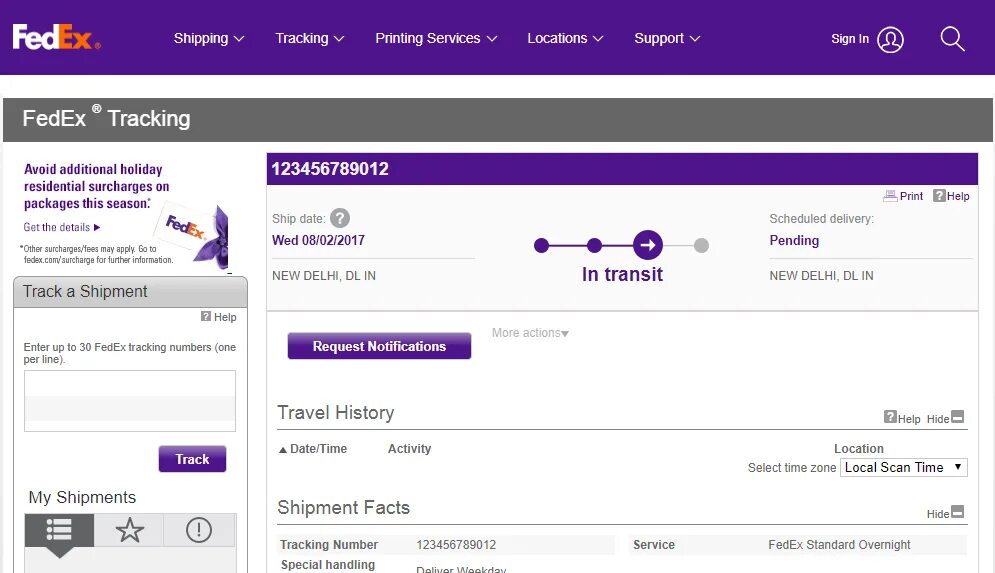995x573 pixels.
Task: Click the first progress dot in tracker
Action: [541, 245]
